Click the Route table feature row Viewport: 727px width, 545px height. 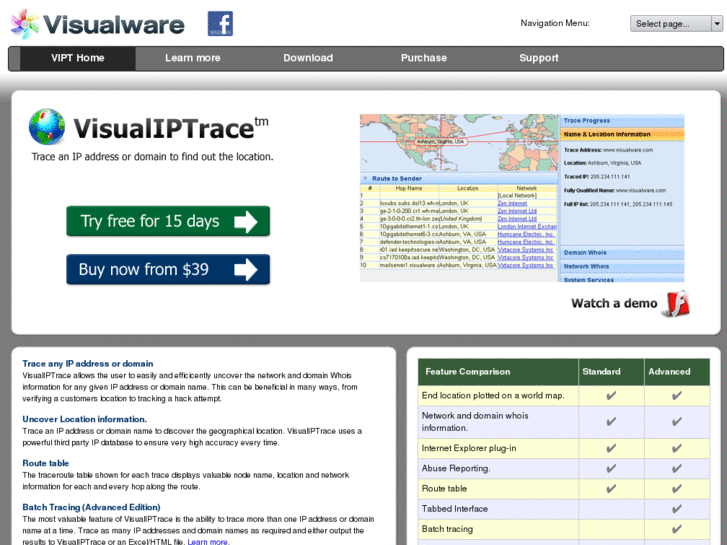click(564, 489)
